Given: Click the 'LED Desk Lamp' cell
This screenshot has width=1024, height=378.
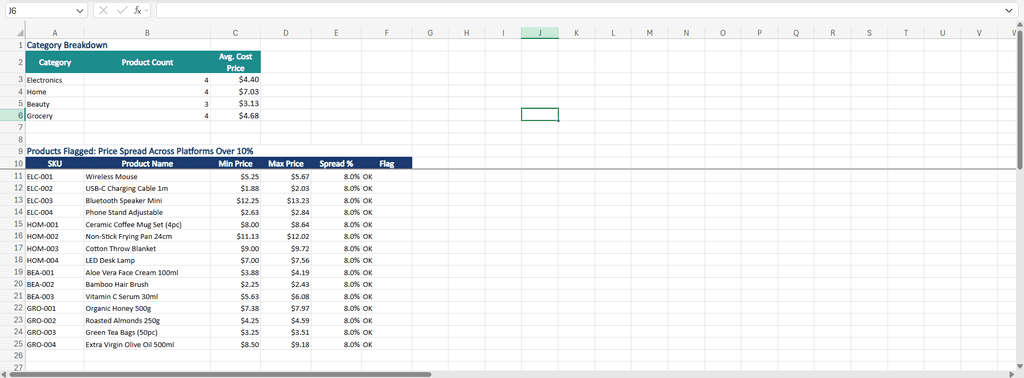Looking at the screenshot, I should click(147, 260).
